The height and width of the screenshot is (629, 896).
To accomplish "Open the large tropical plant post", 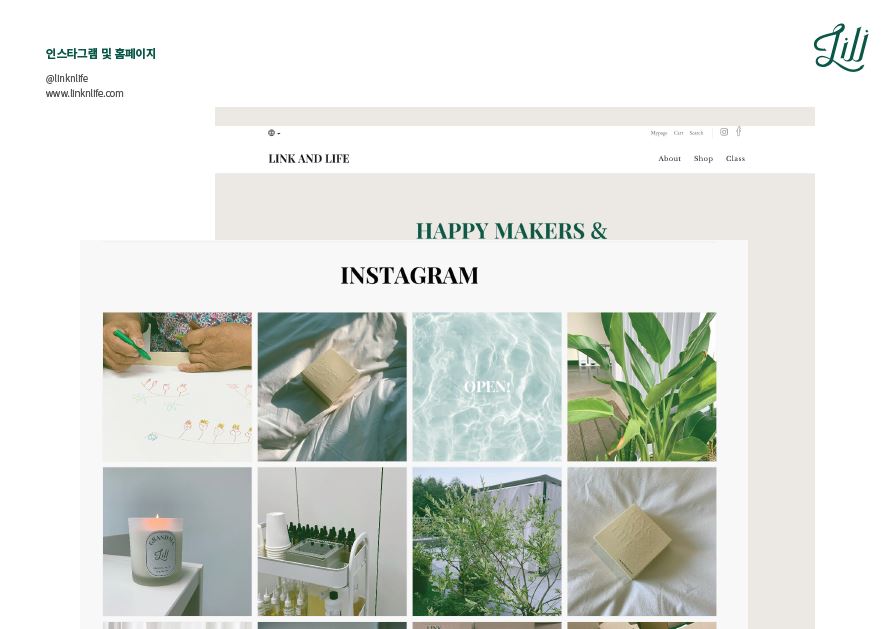I will pyautogui.click(x=642, y=387).
